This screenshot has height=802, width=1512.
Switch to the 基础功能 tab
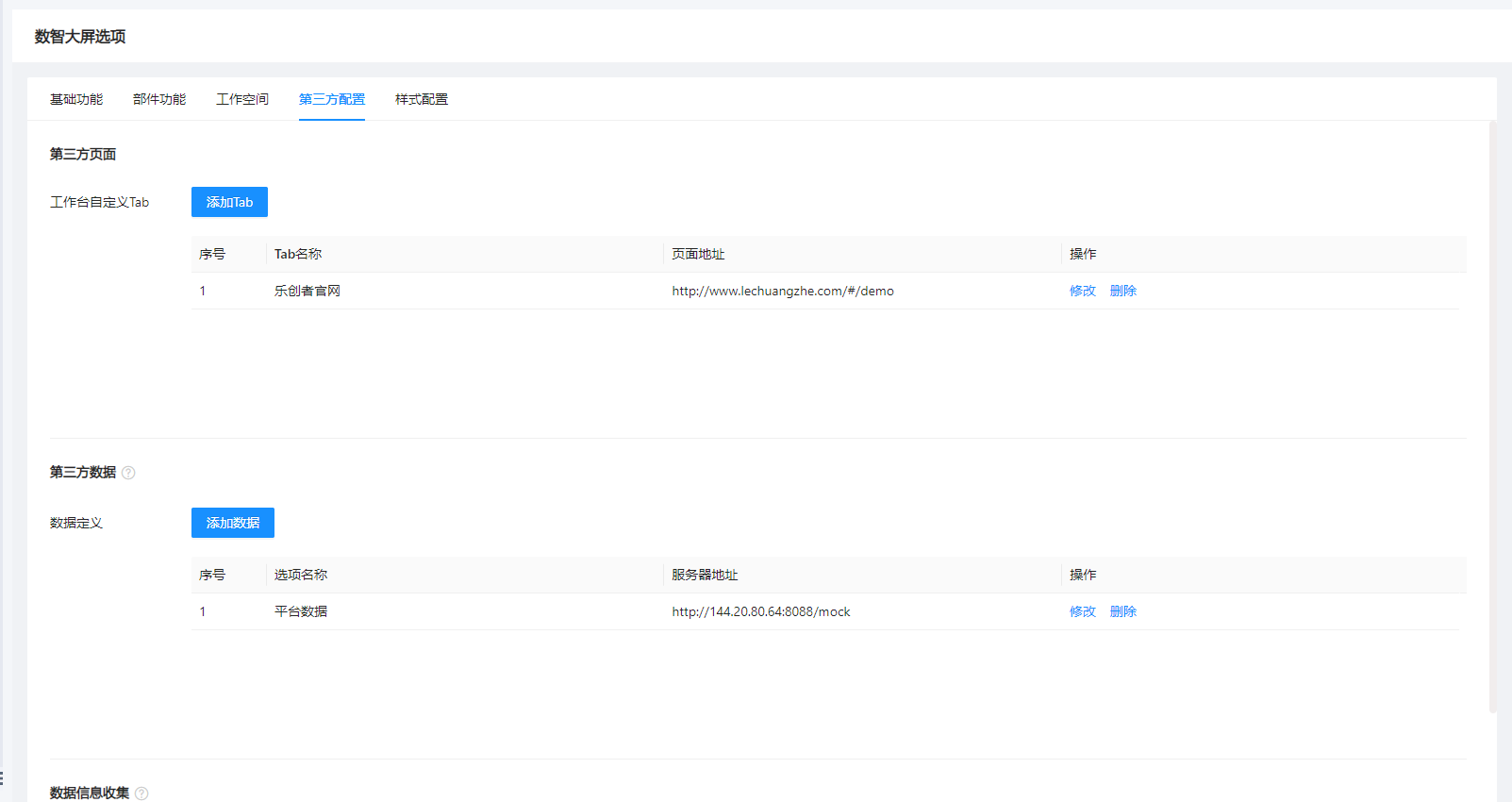[76, 99]
